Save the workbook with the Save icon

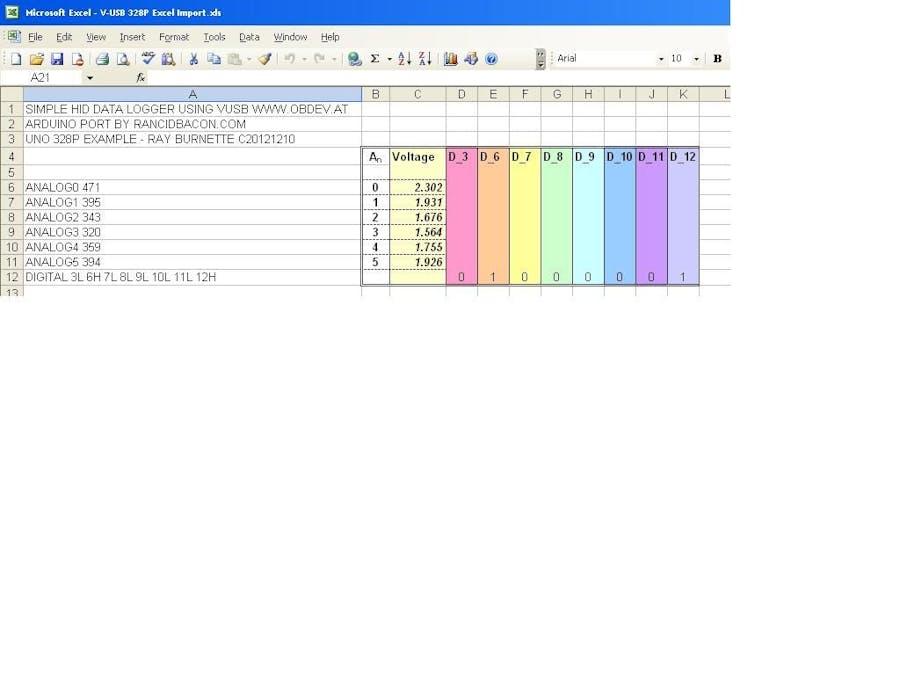click(58, 59)
